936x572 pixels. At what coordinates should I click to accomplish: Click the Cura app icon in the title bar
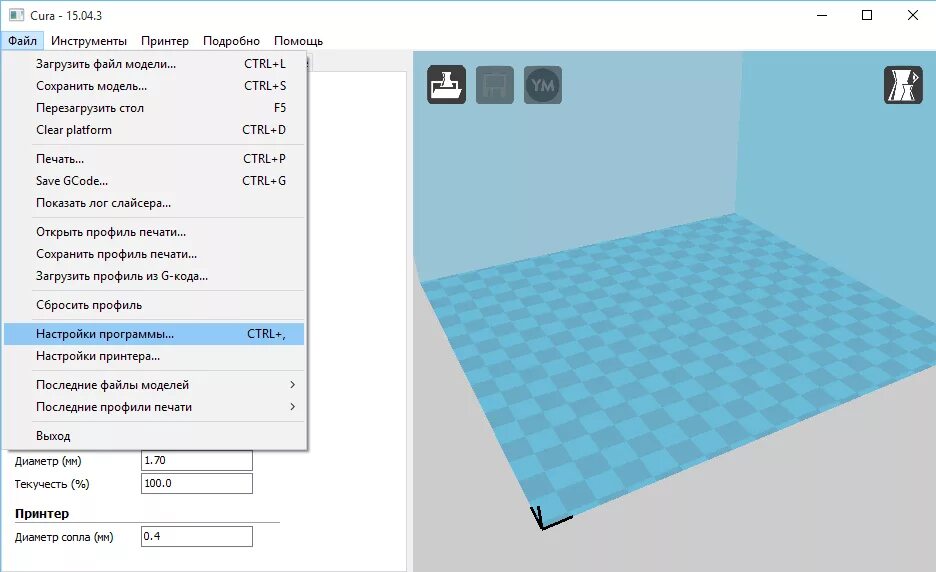[x=16, y=15]
